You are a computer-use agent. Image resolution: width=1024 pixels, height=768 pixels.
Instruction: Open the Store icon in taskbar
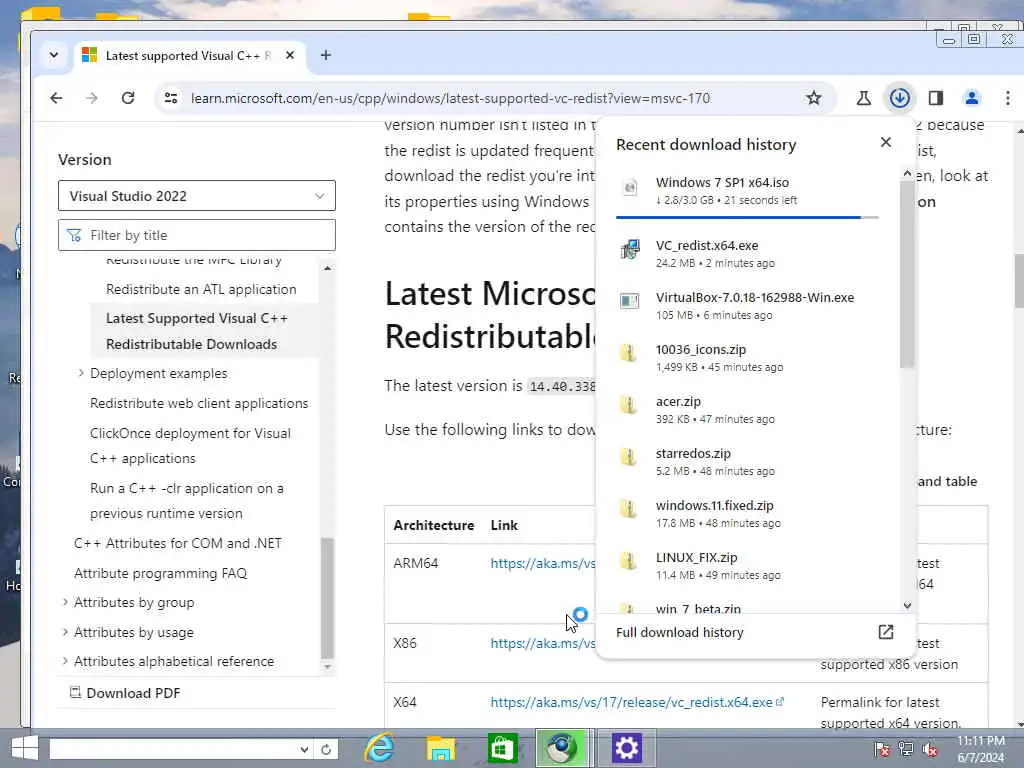coord(502,748)
